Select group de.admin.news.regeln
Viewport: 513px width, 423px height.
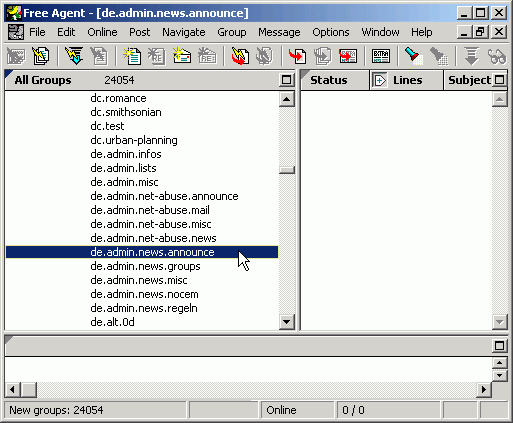coord(144,308)
